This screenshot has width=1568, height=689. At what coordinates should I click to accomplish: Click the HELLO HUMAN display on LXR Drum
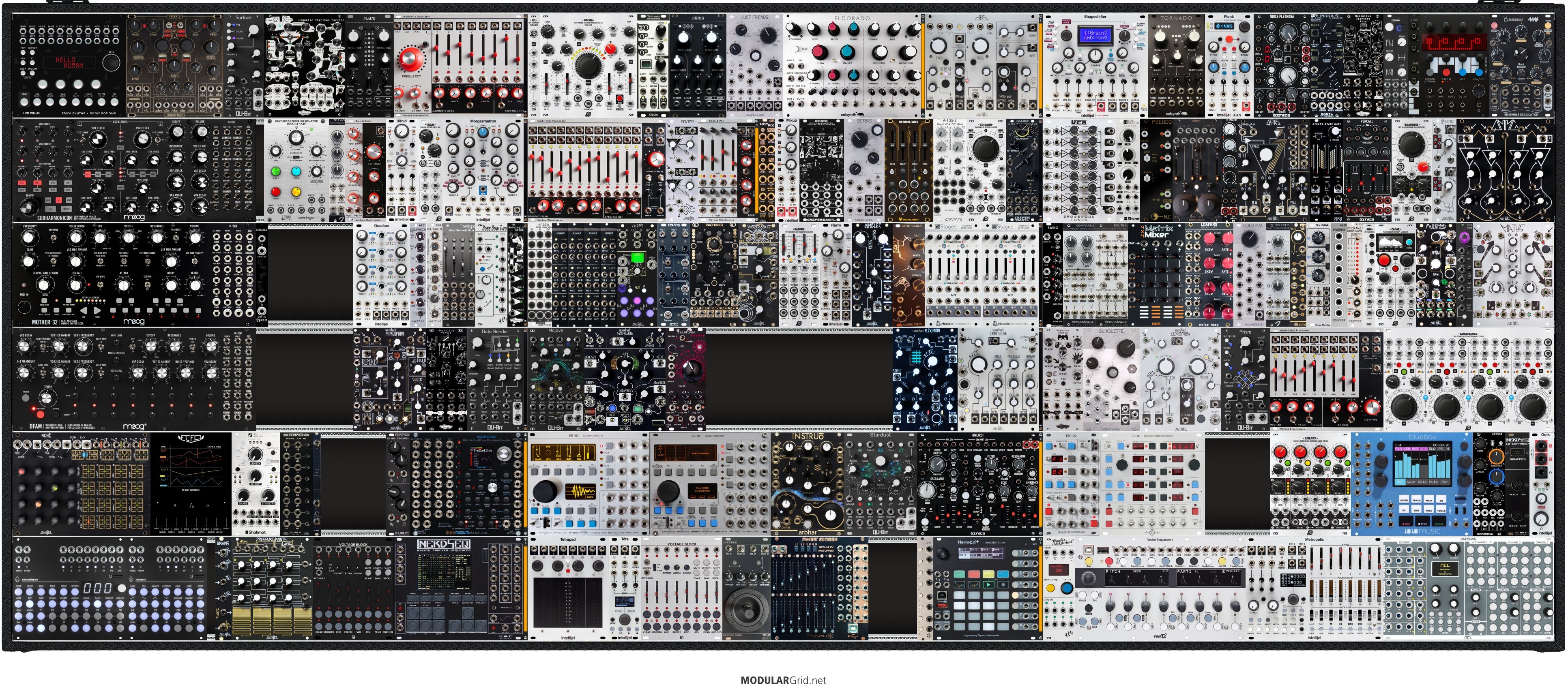70,63
